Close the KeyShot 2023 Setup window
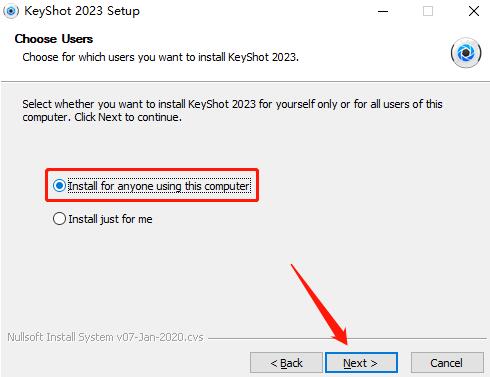Screen dimensions: 490x377 [474, 11]
